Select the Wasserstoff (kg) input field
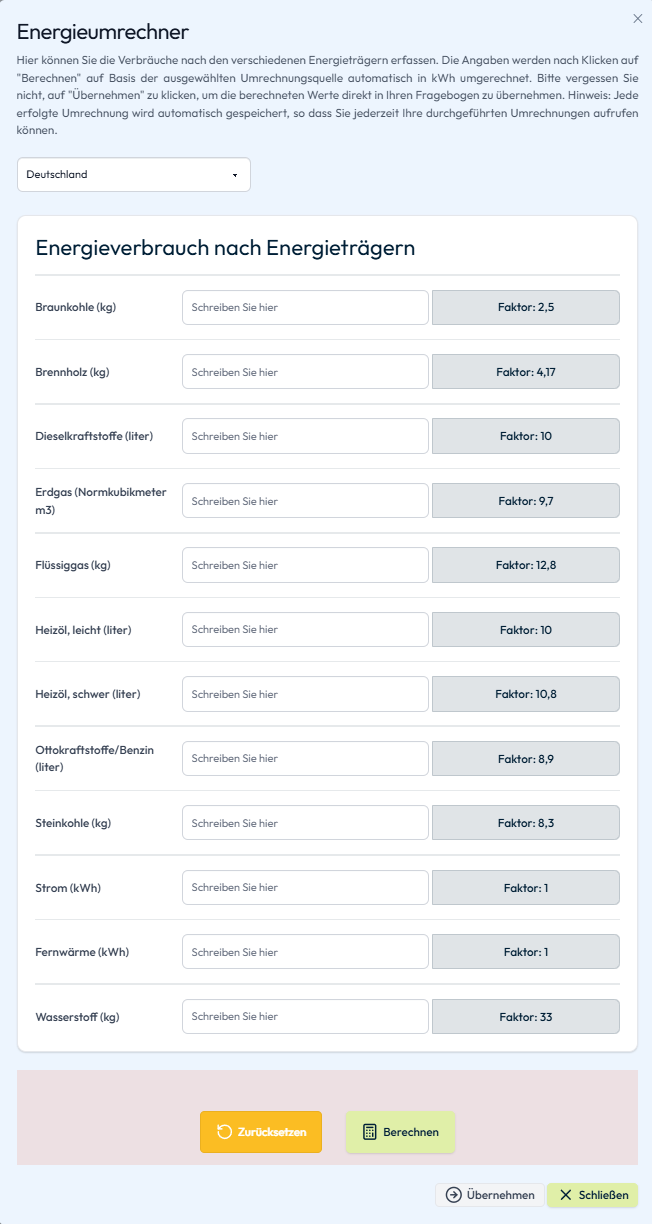Screen dimensions: 652x1224 pos(305,1017)
